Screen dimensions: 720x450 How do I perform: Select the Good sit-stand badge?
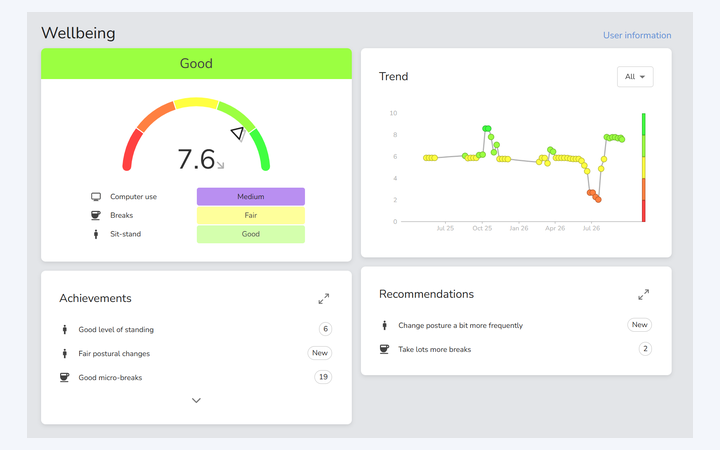click(x=251, y=234)
